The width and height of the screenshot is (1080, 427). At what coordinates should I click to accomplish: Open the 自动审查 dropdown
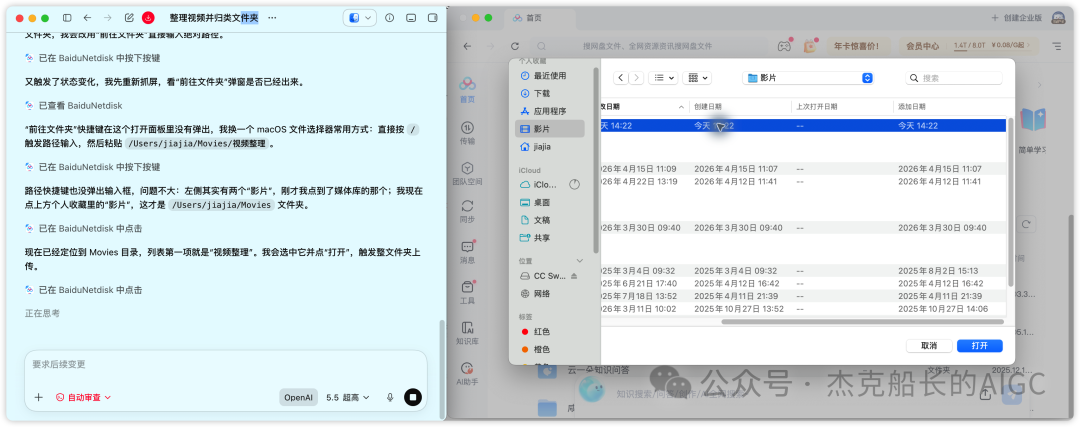(x=83, y=397)
